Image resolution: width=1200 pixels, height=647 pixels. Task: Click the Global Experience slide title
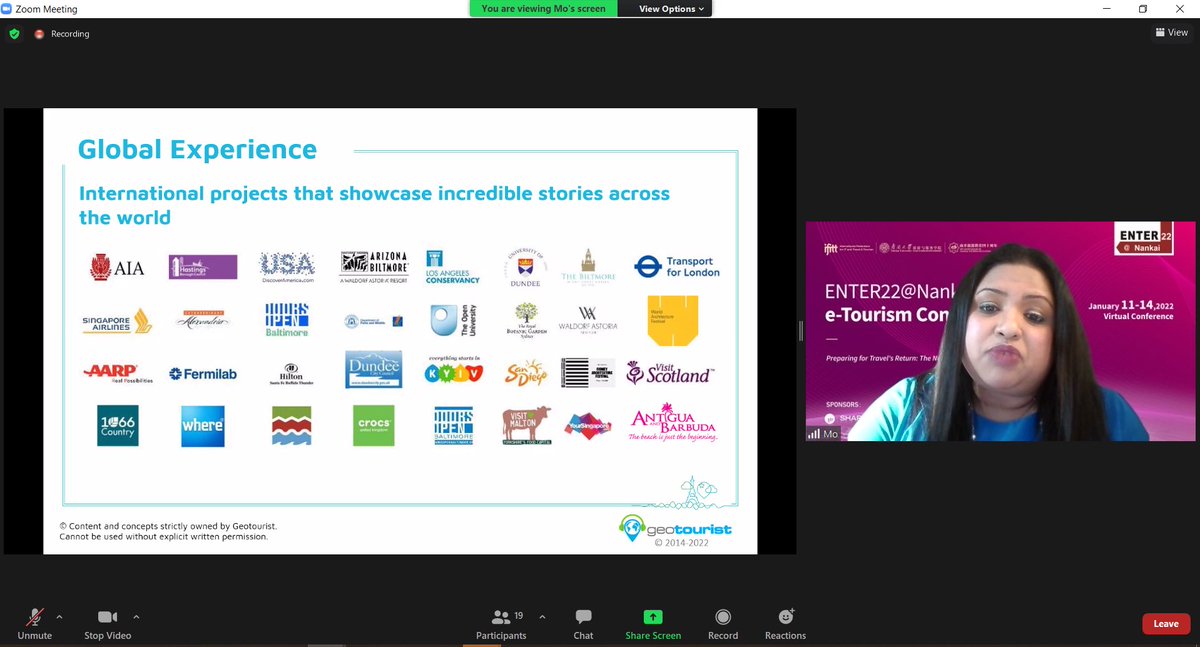click(x=197, y=150)
